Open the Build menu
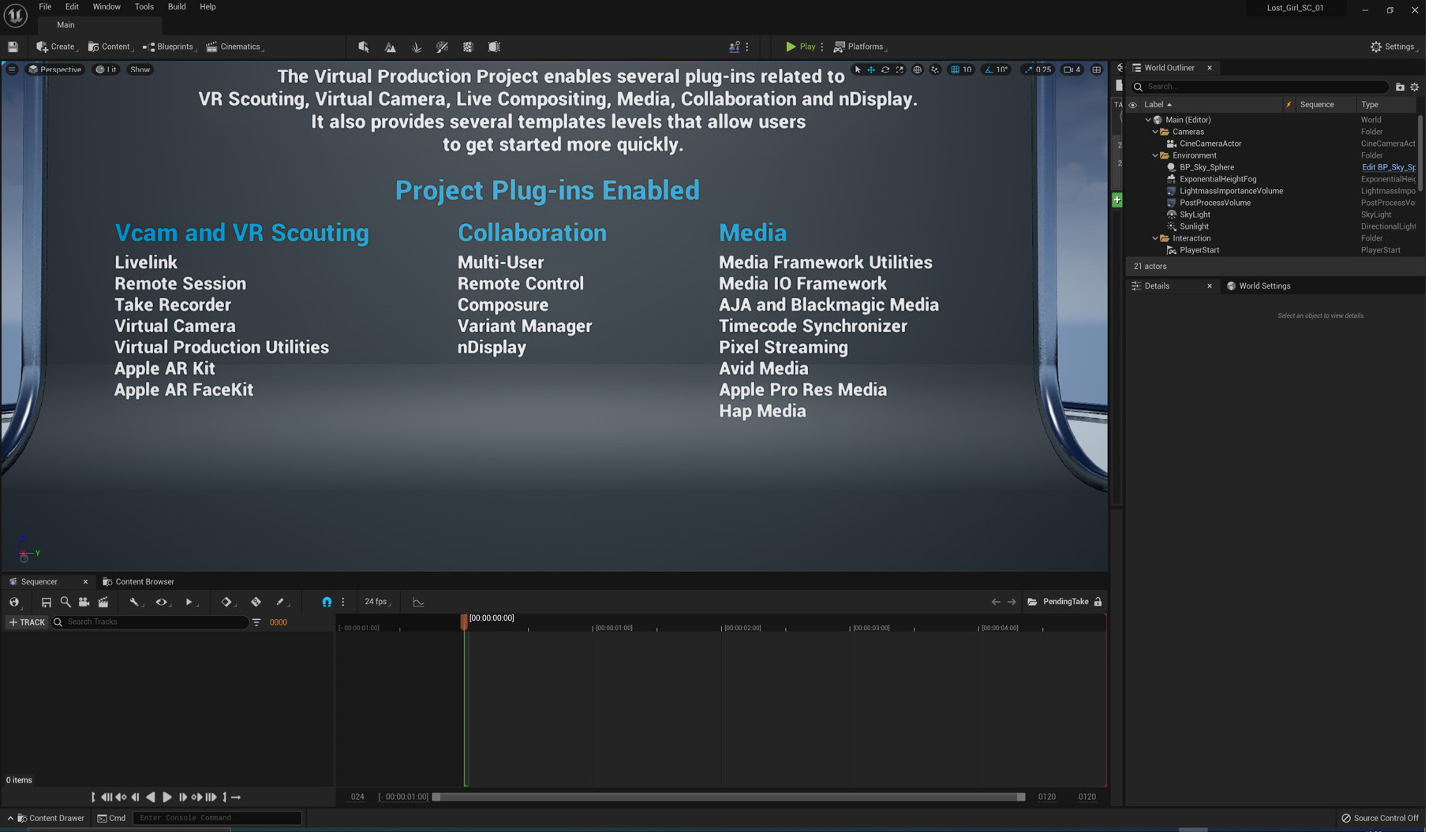The image size is (1440, 840). [177, 7]
